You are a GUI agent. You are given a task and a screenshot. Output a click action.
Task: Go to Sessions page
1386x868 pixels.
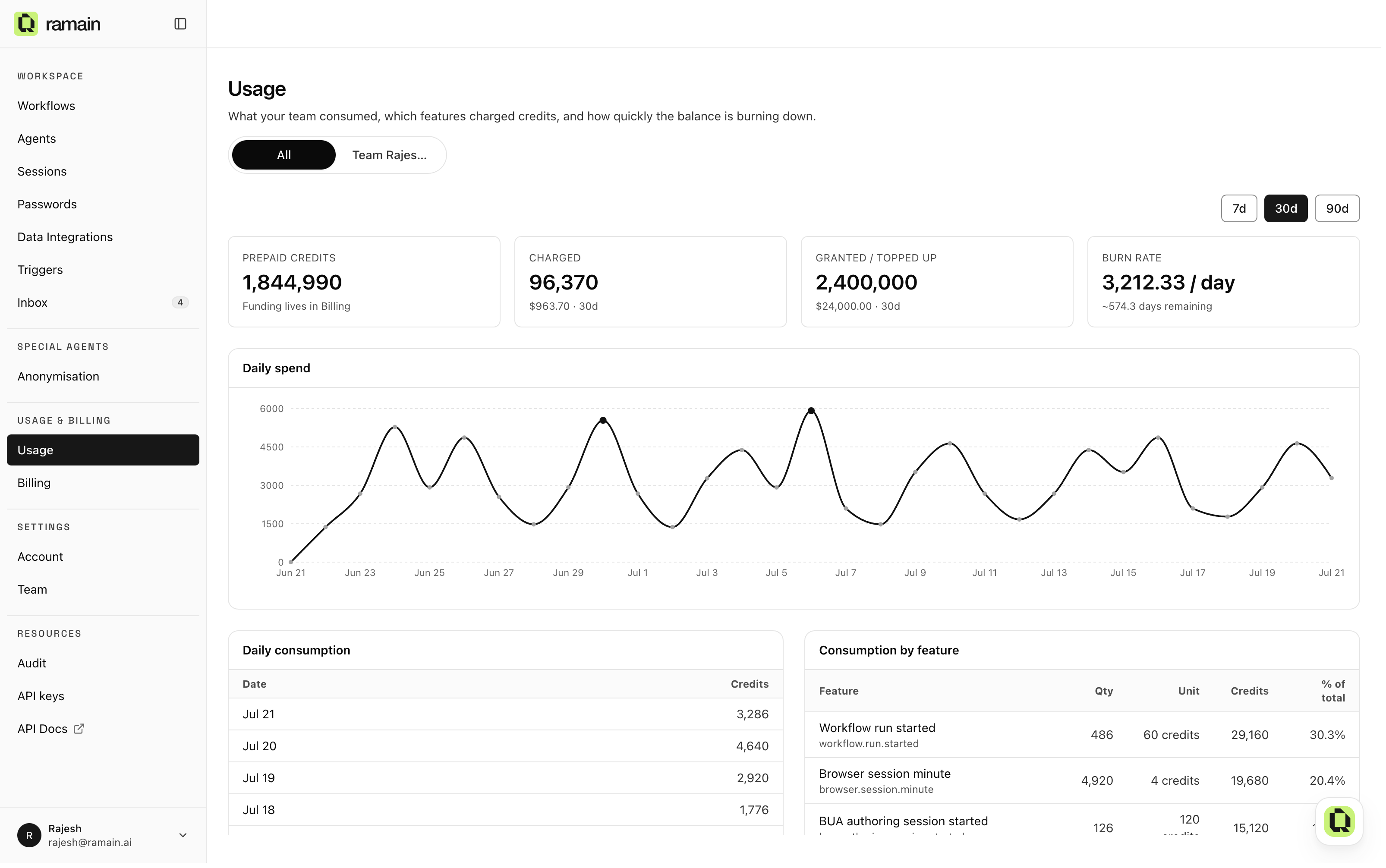104,172
